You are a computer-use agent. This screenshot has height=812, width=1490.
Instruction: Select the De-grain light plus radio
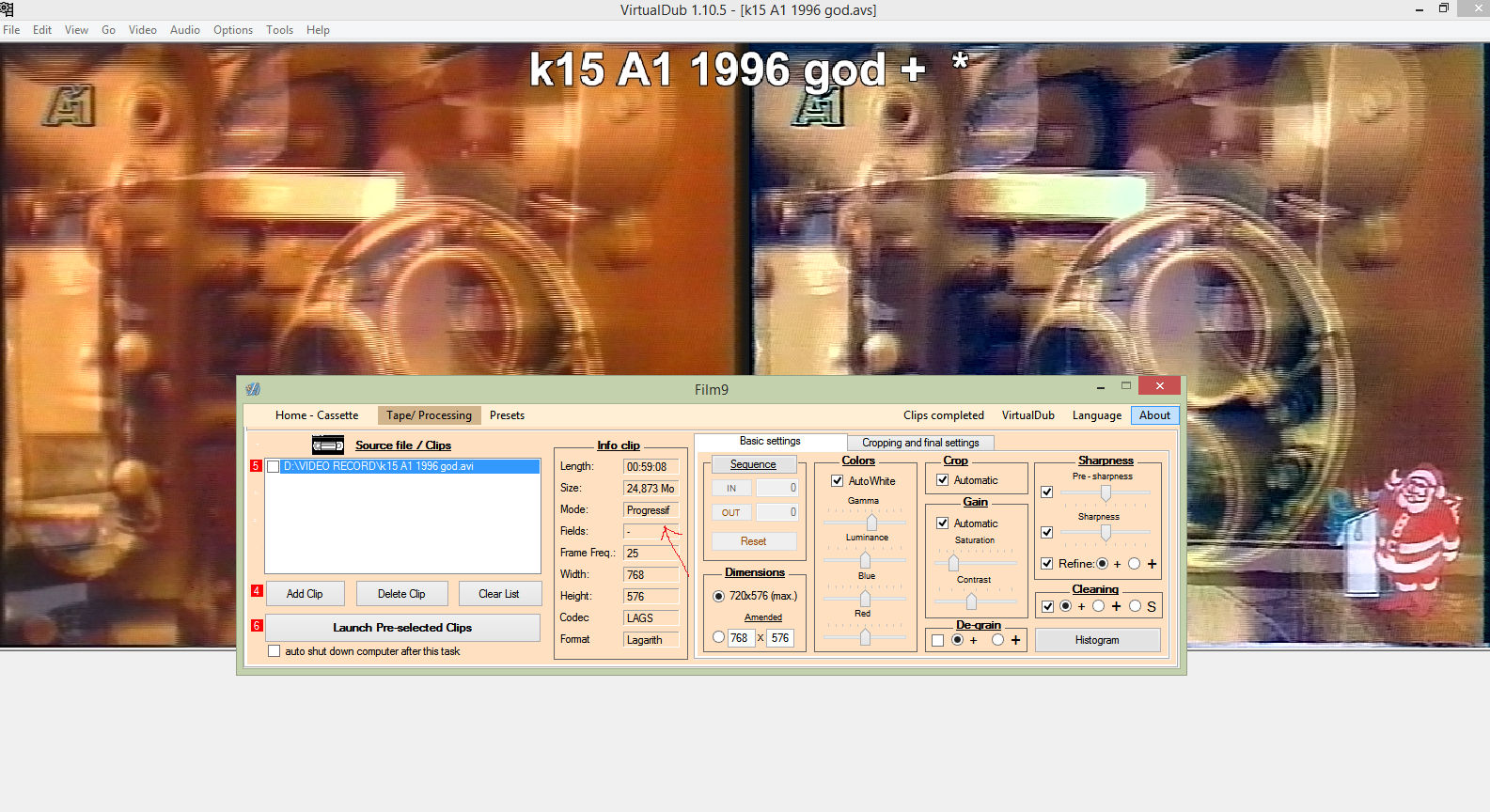pyautogui.click(x=957, y=640)
